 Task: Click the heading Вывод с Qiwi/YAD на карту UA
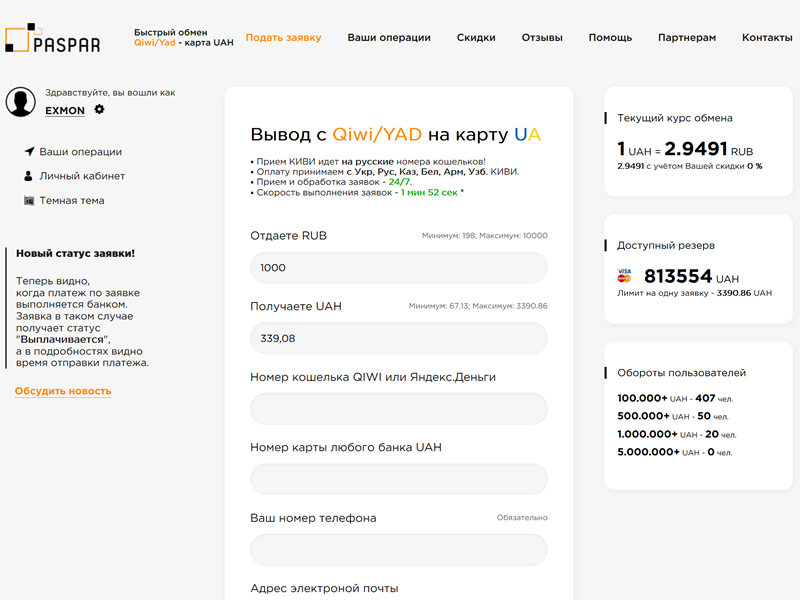395,134
